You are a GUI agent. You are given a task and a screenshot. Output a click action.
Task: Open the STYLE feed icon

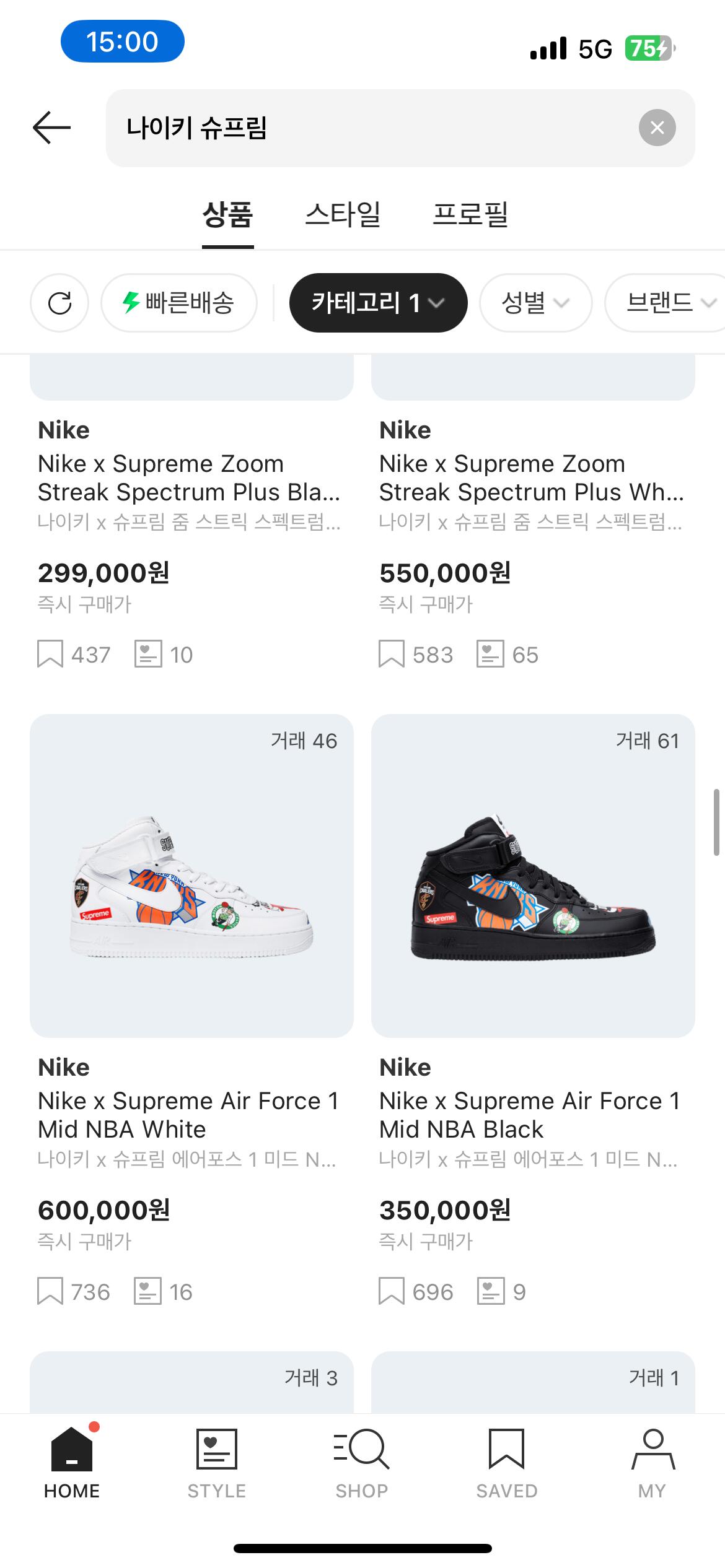coord(216,1449)
